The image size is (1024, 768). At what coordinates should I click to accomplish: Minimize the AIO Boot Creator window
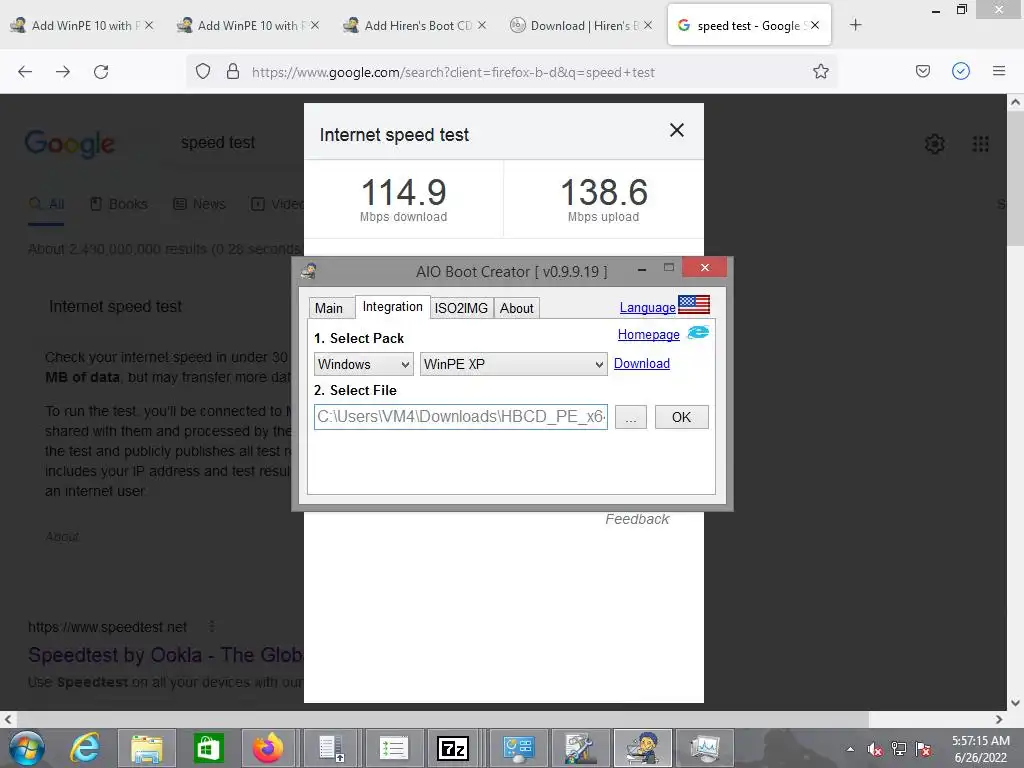pos(642,268)
